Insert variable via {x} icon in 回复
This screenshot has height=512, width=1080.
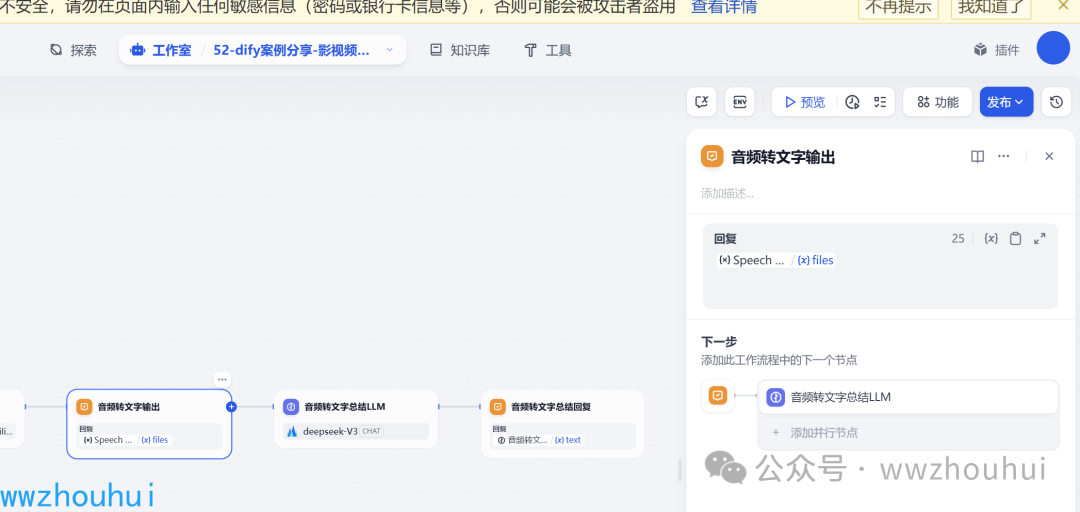coord(991,238)
